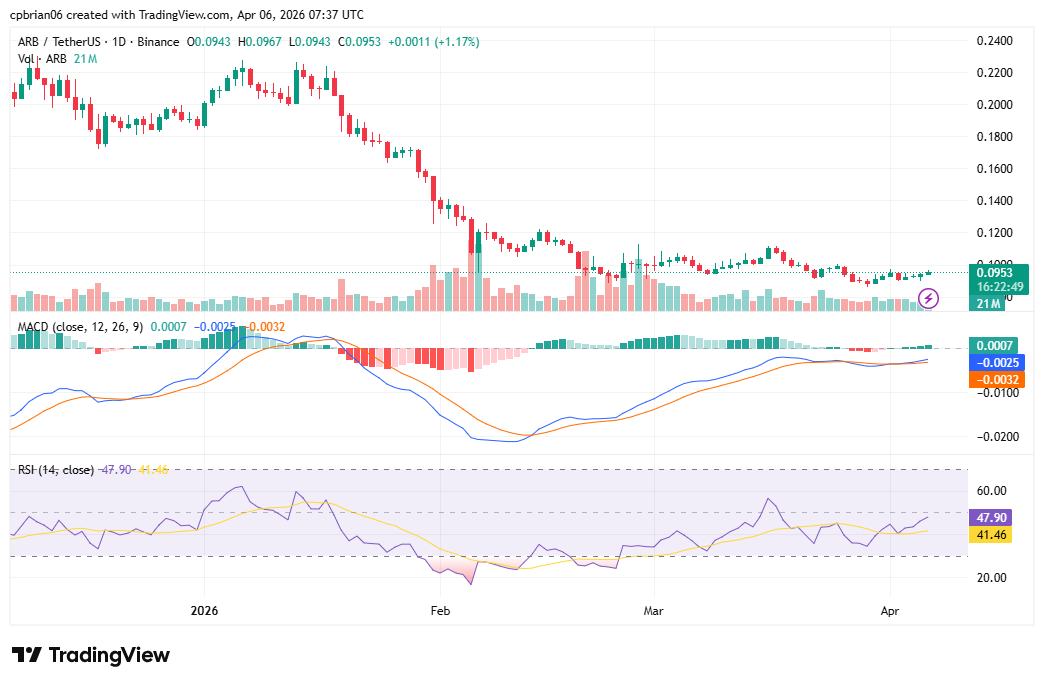Select the Feb label on time axis

(x=439, y=610)
